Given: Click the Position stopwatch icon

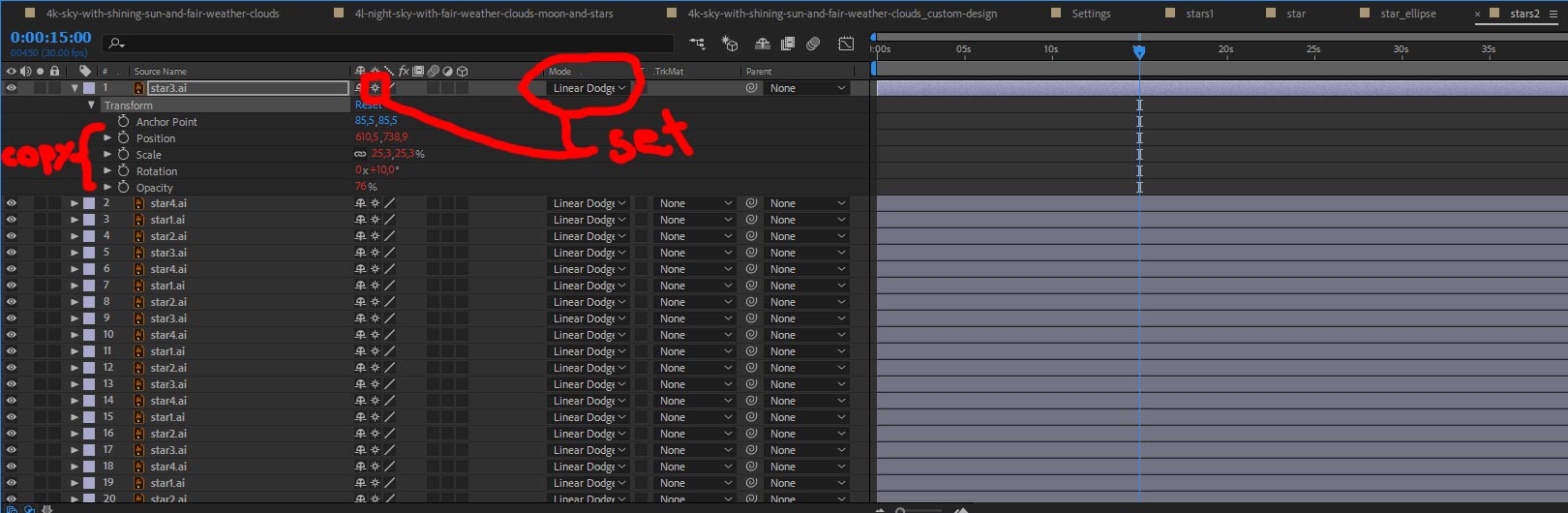Looking at the screenshot, I should click(x=123, y=138).
